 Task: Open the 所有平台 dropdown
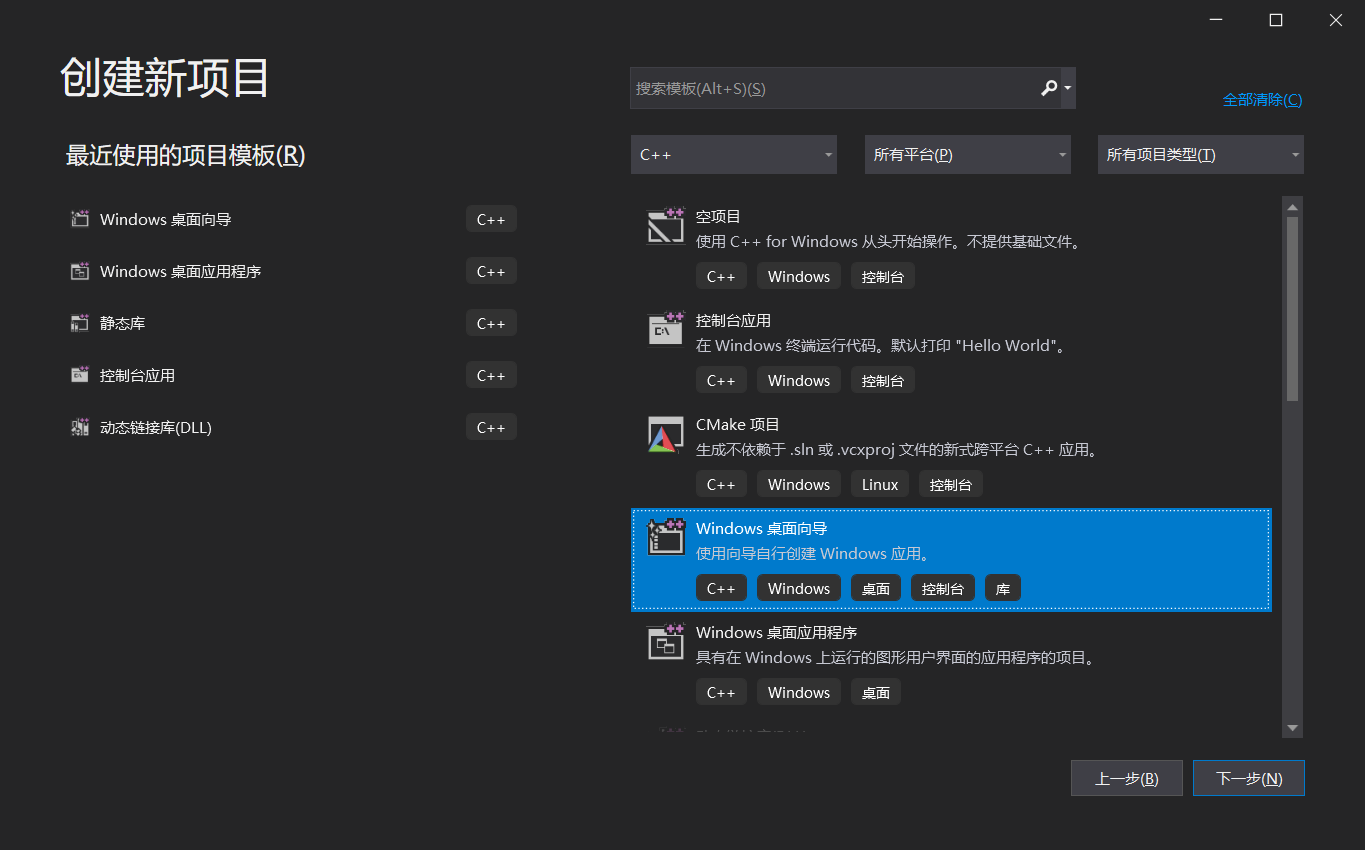(966, 154)
